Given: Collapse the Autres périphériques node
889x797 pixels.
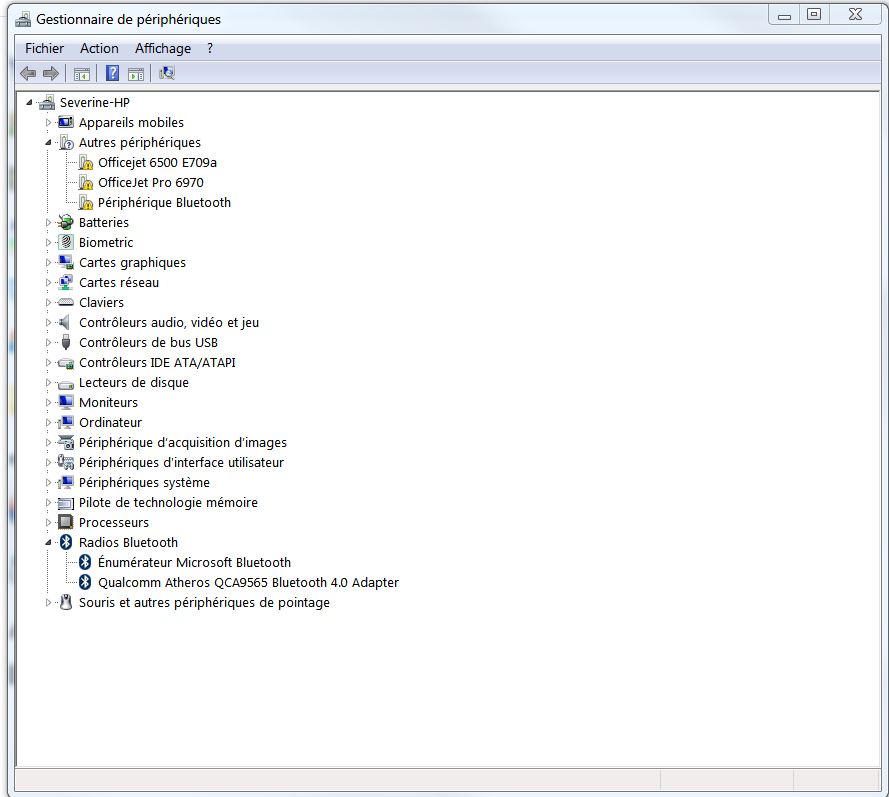Looking at the screenshot, I should (47, 142).
